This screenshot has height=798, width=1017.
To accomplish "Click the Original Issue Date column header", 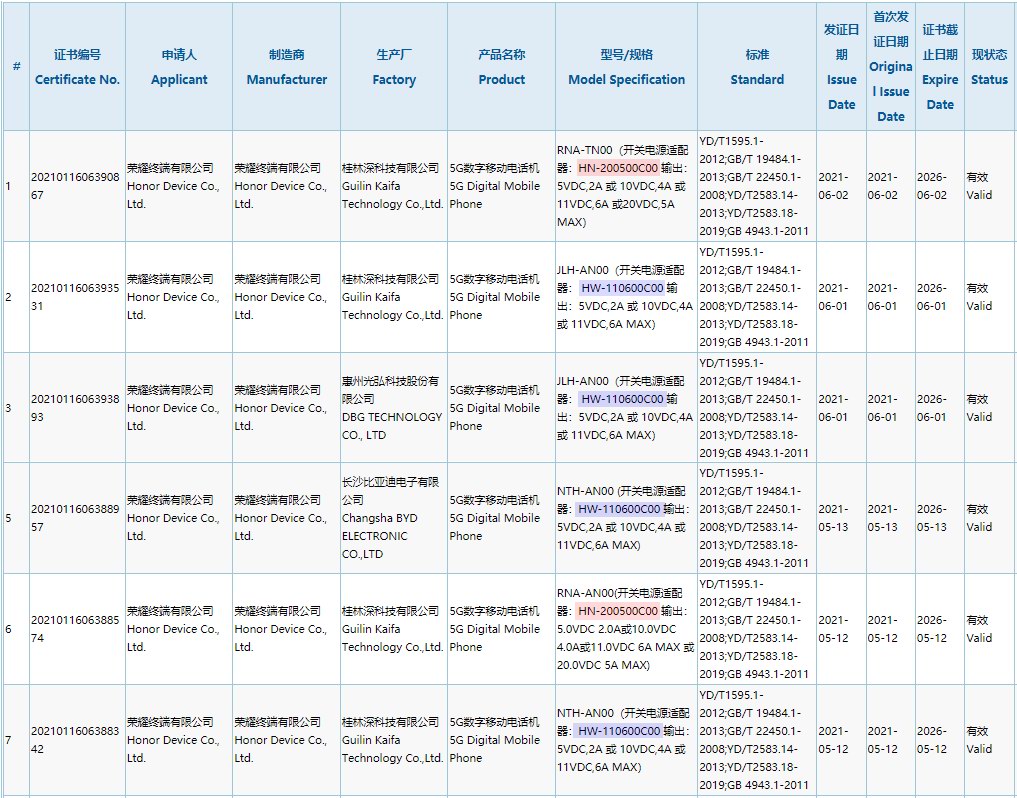I will tap(890, 67).
